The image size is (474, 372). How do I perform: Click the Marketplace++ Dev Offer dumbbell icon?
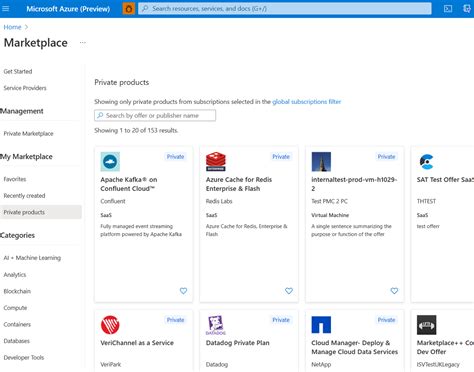pos(426,325)
